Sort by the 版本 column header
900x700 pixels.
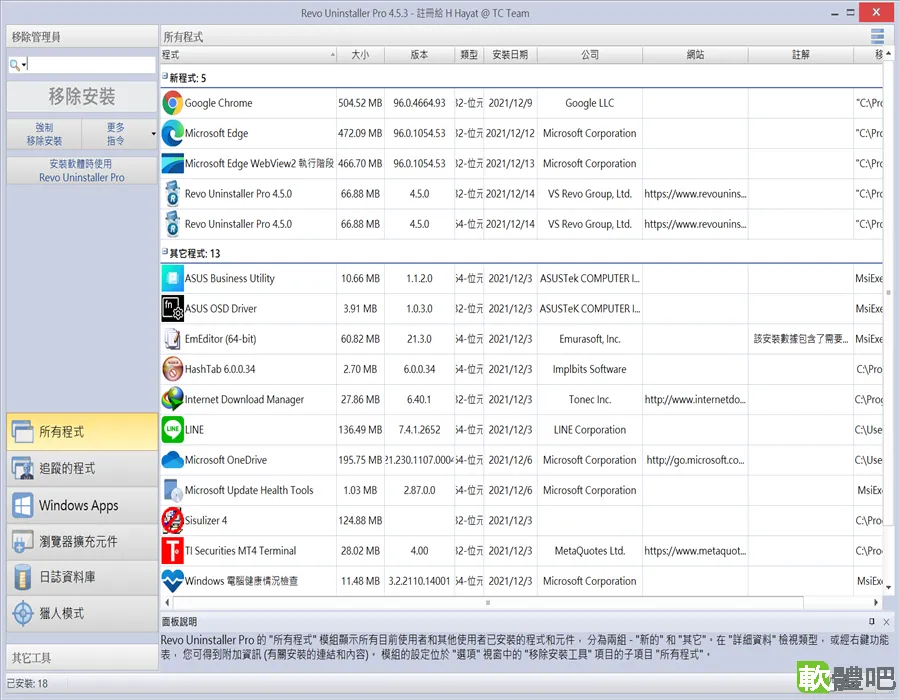(x=420, y=55)
